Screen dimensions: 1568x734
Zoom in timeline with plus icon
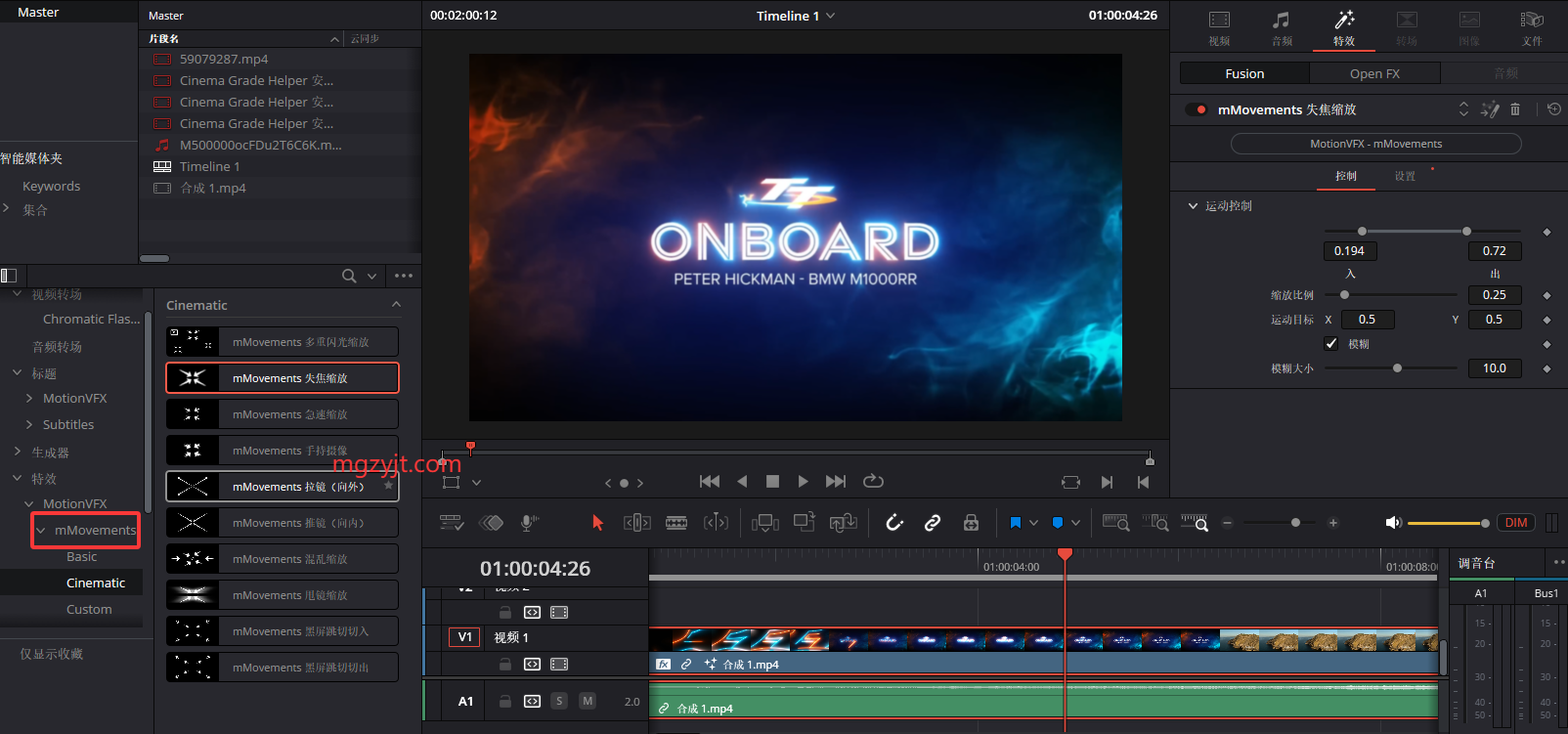tap(1332, 523)
